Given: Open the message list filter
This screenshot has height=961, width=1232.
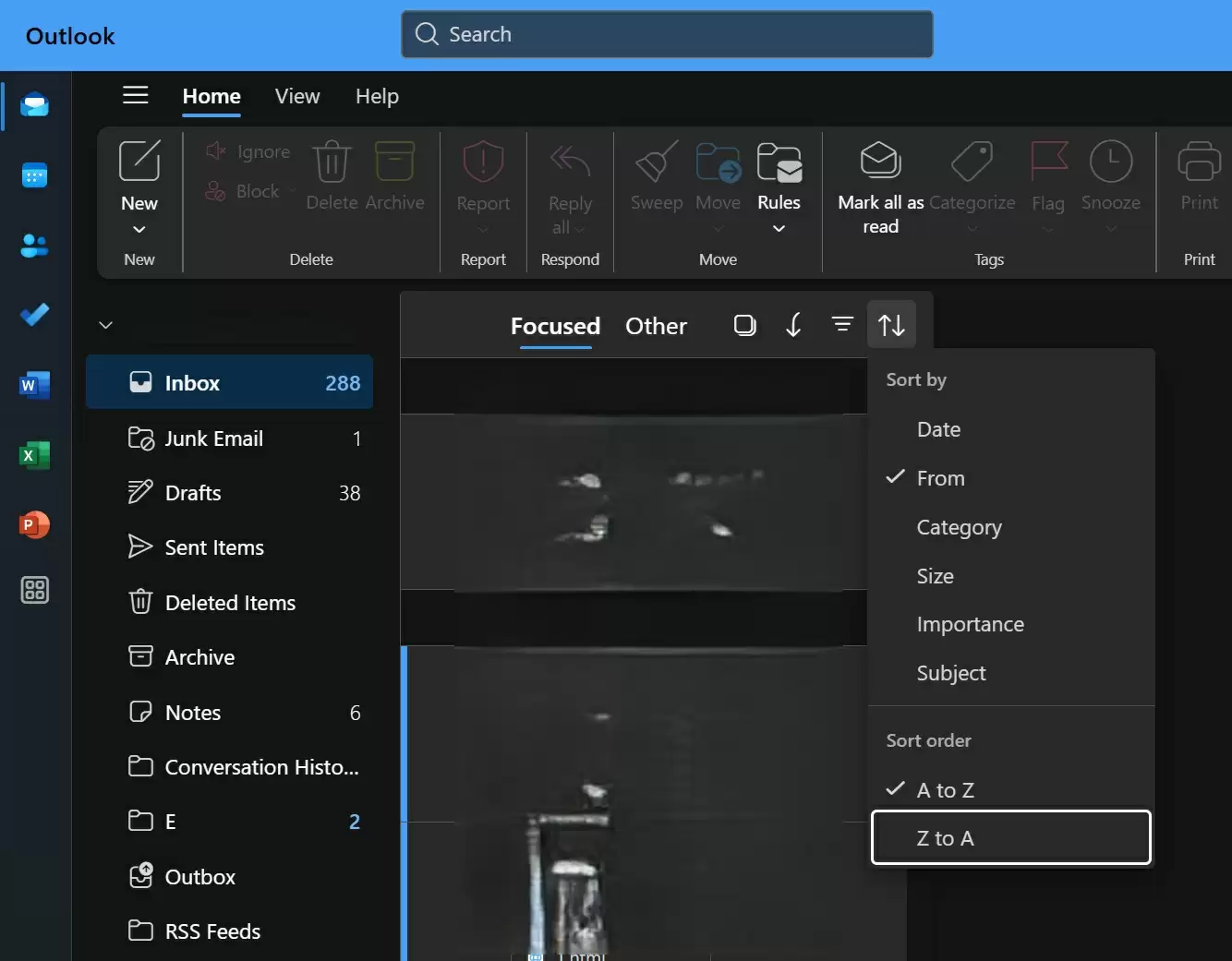Looking at the screenshot, I should [842, 324].
